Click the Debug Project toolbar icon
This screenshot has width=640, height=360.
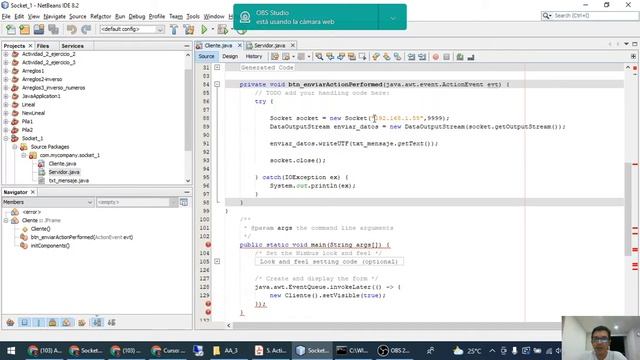(x=223, y=29)
